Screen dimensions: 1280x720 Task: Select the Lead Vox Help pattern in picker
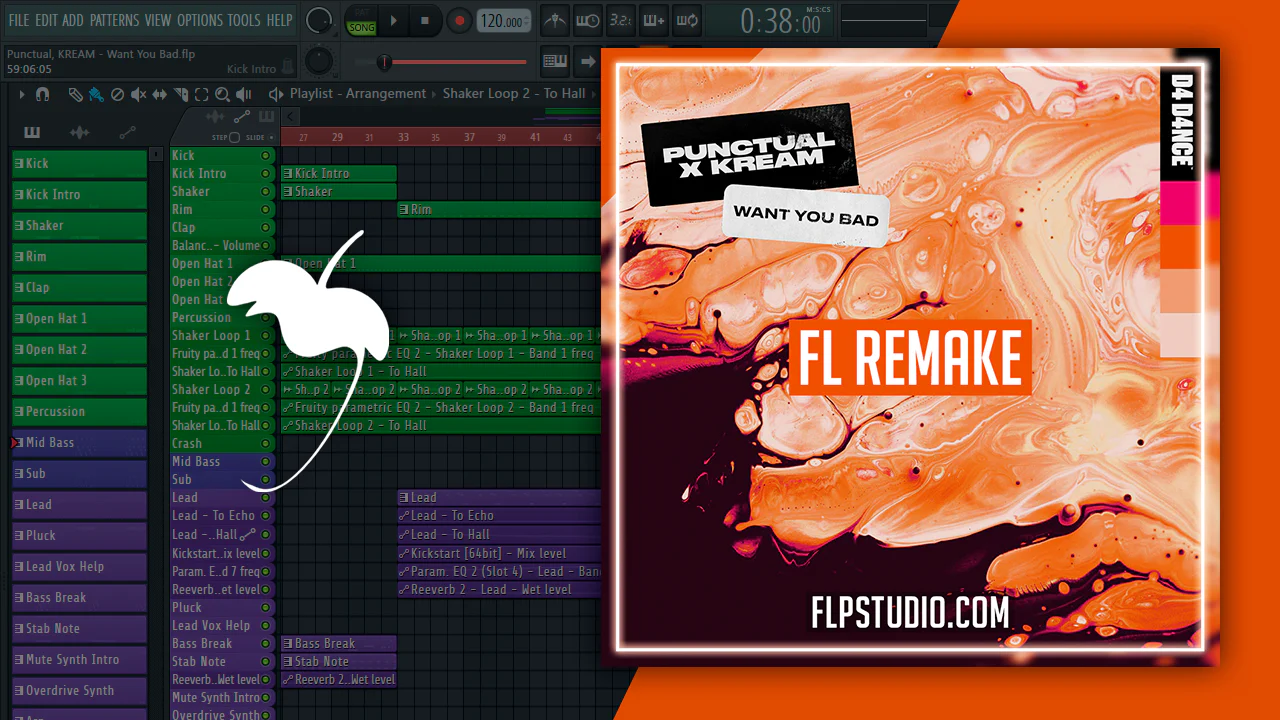pos(79,567)
